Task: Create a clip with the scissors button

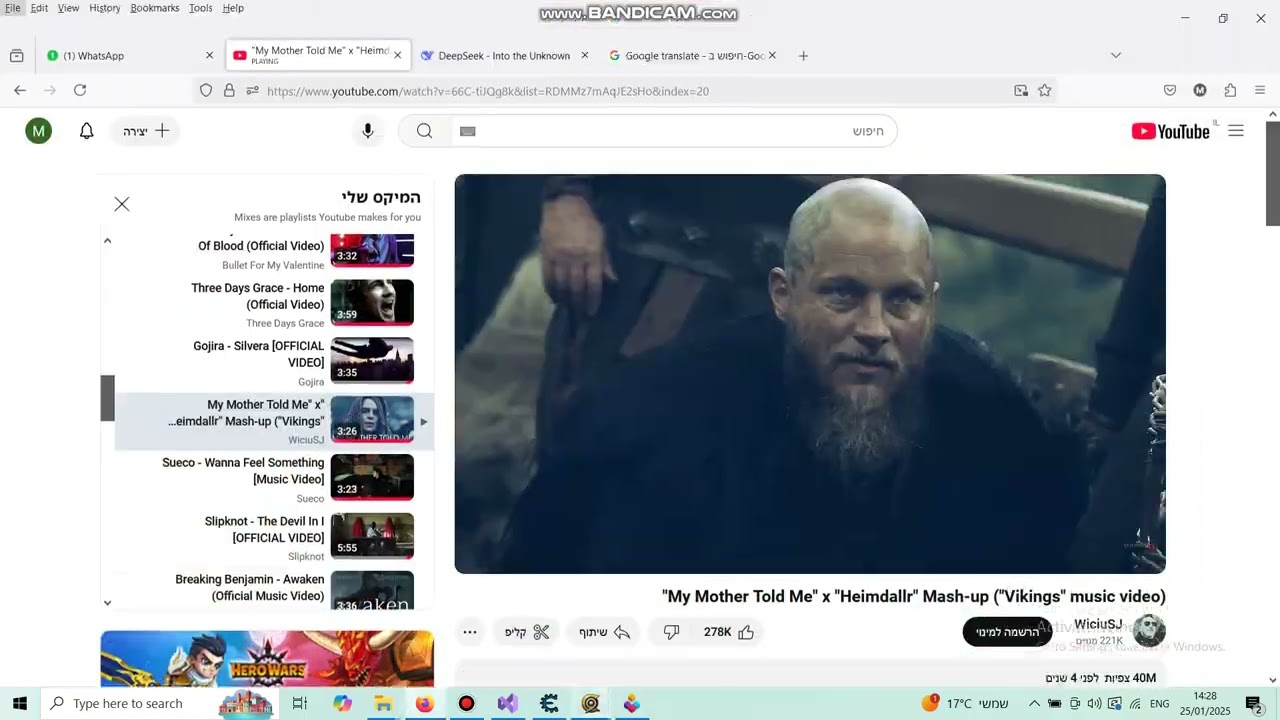Action: (528, 632)
